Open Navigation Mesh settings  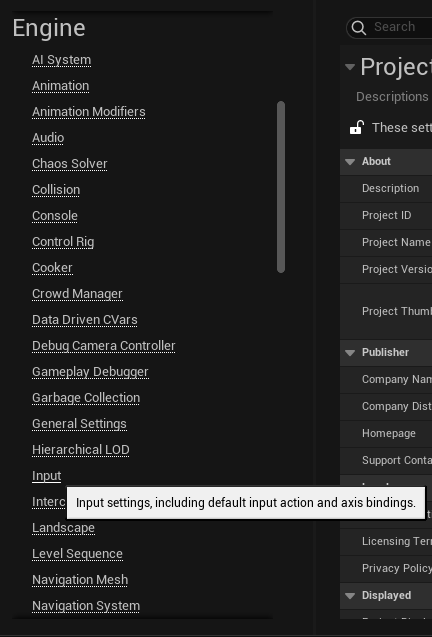coord(80,580)
